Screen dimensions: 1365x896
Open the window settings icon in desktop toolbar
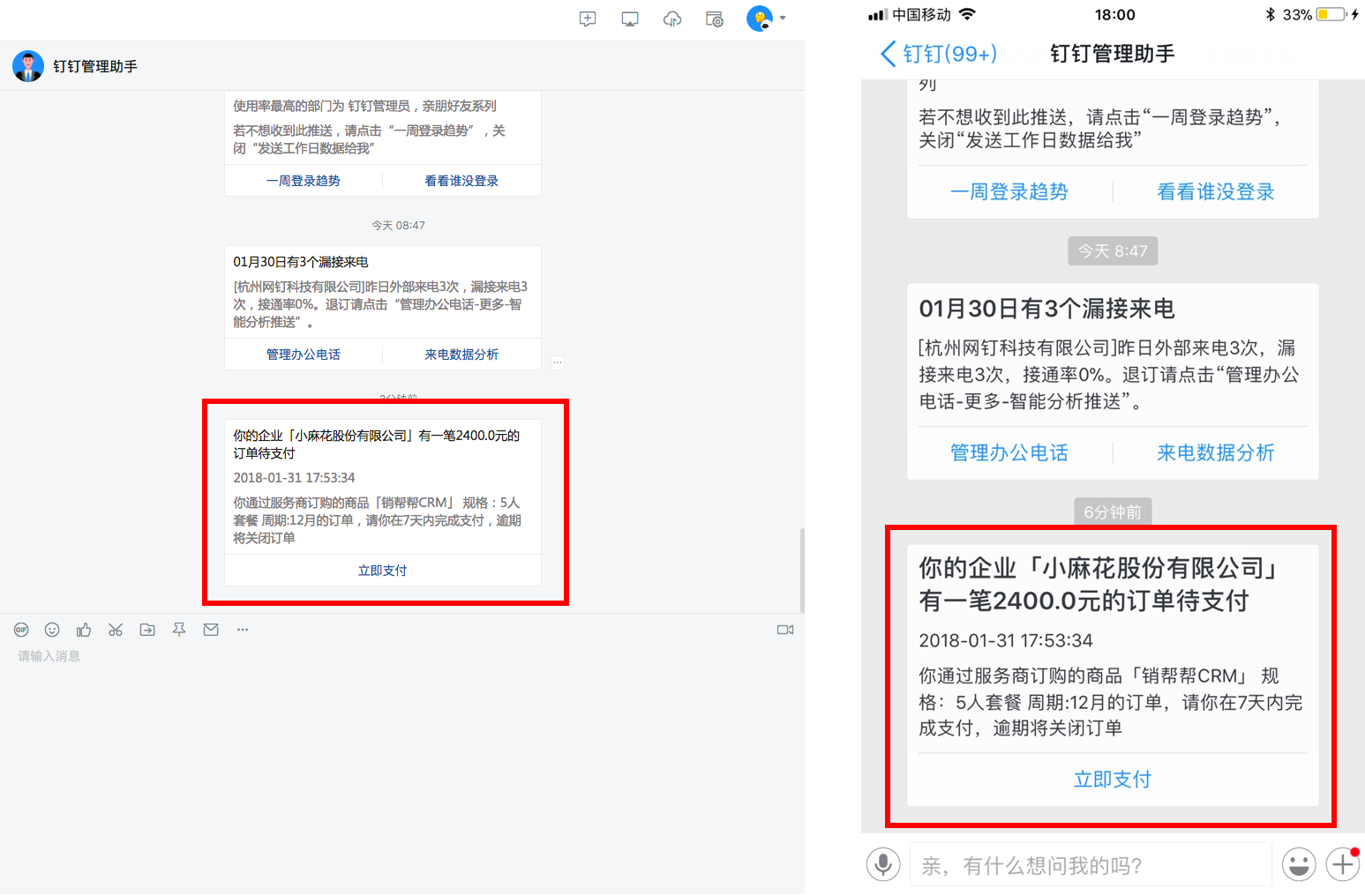point(715,19)
